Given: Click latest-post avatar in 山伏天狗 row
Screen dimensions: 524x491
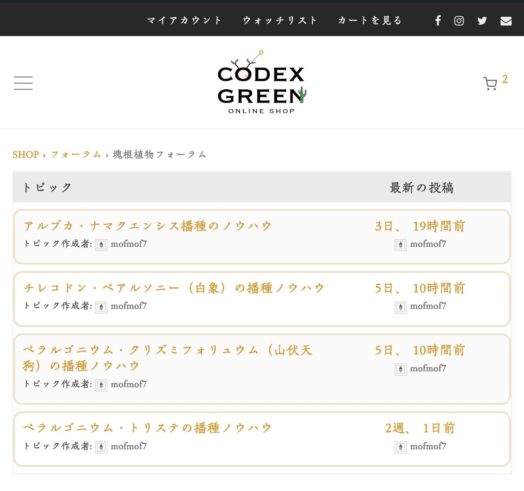Looking at the screenshot, I should tap(400, 369).
